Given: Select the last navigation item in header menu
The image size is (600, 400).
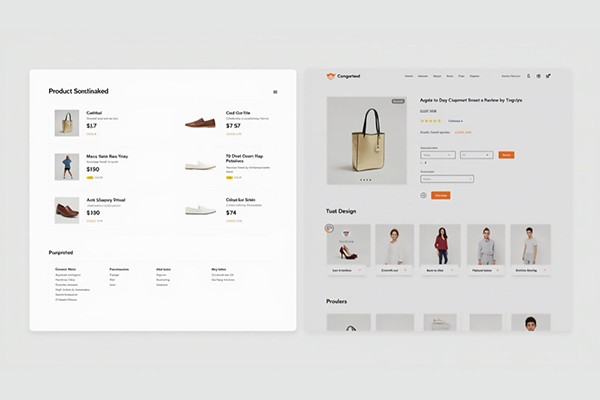Looking at the screenshot, I should 474,76.
